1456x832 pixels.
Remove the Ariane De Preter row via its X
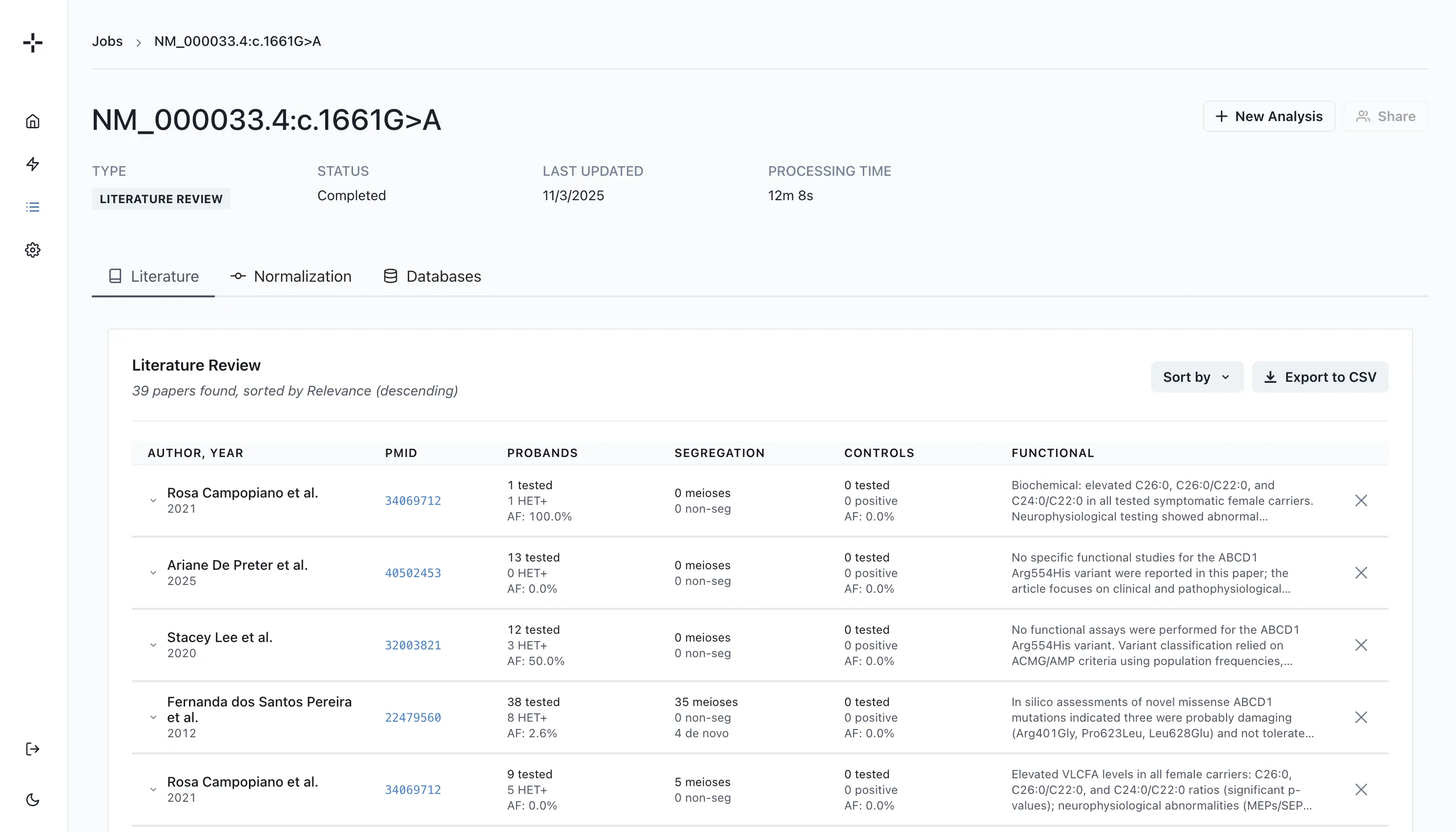pos(1362,573)
